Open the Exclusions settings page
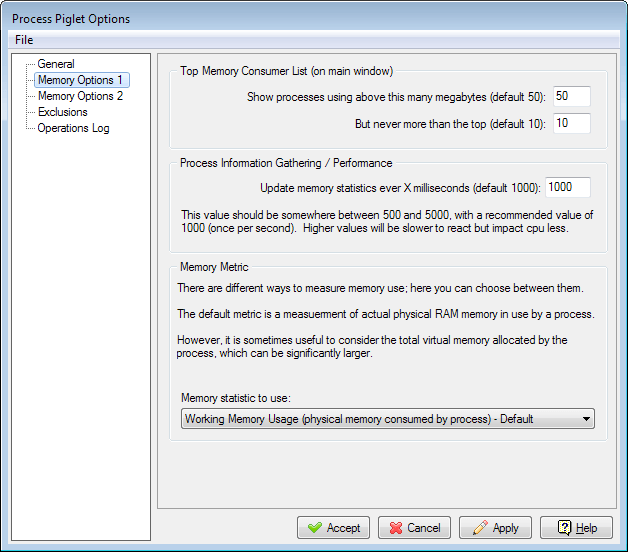 [x=63, y=112]
